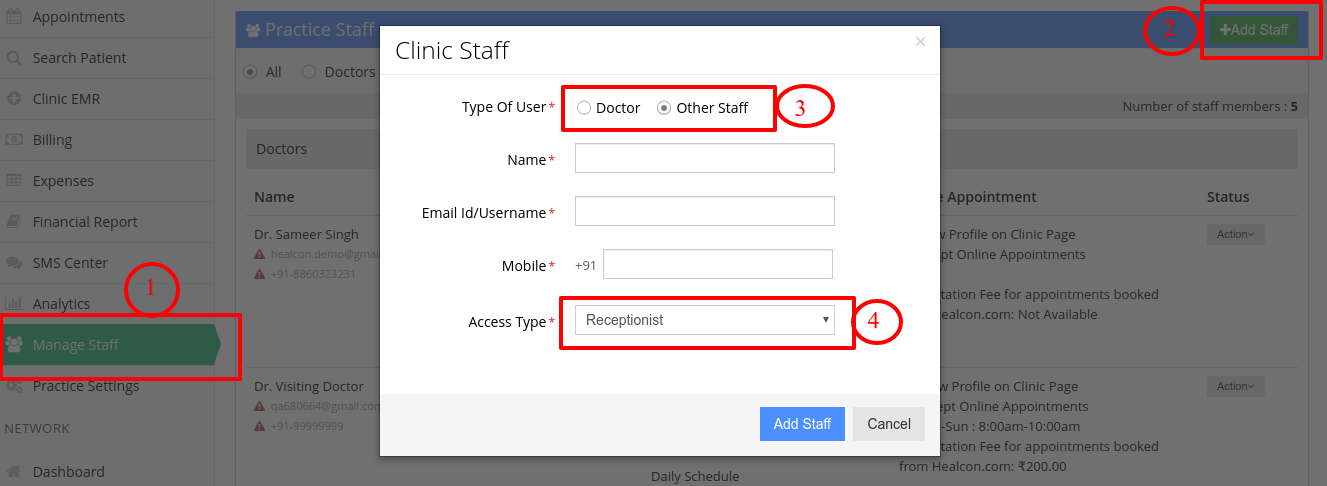Viewport: 1327px width, 486px height.
Task: Click the Appointments calendar icon in sidebar
Action: pyautogui.click(x=14, y=17)
